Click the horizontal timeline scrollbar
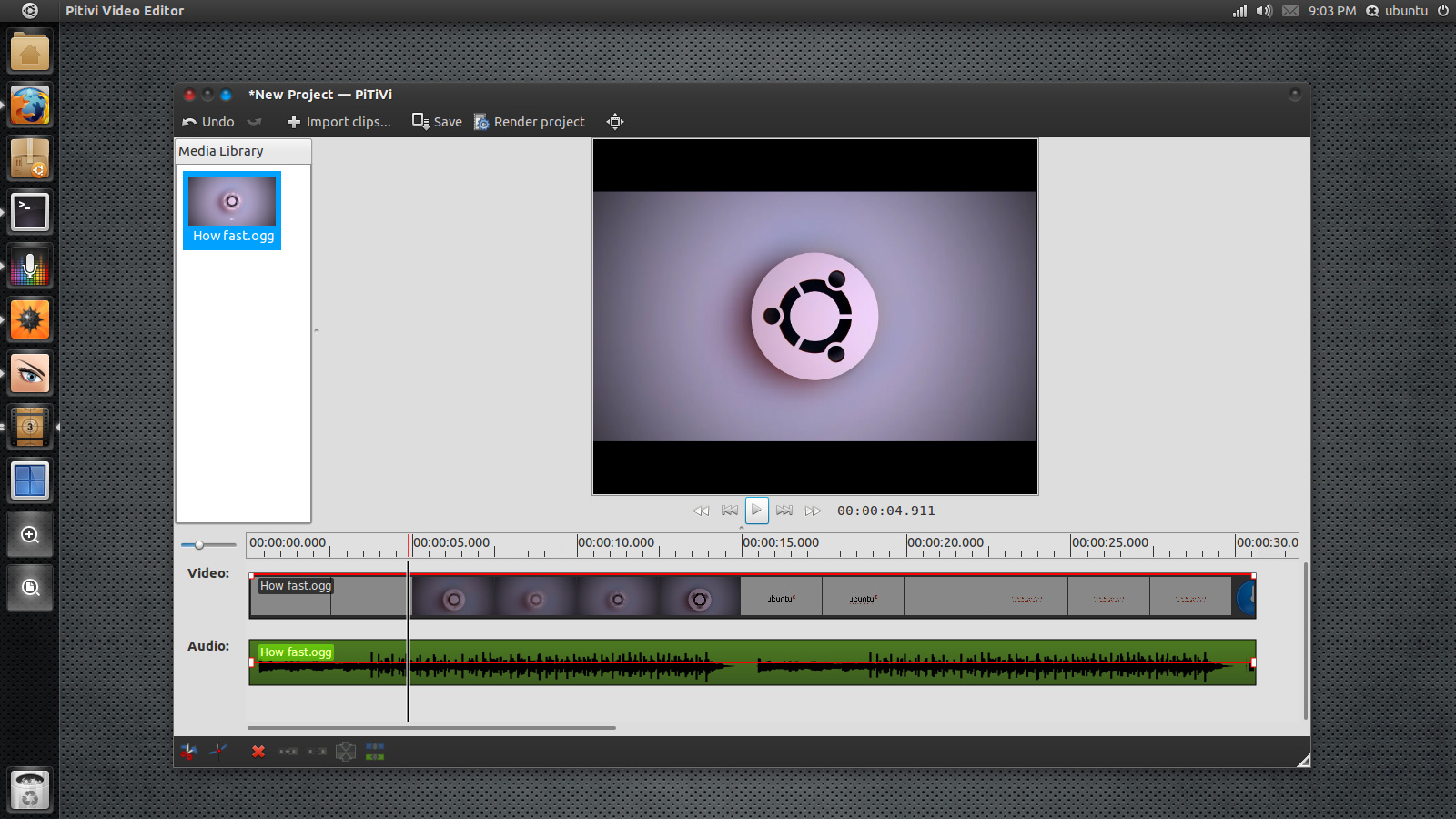This screenshot has height=819, width=1456. coord(431,728)
